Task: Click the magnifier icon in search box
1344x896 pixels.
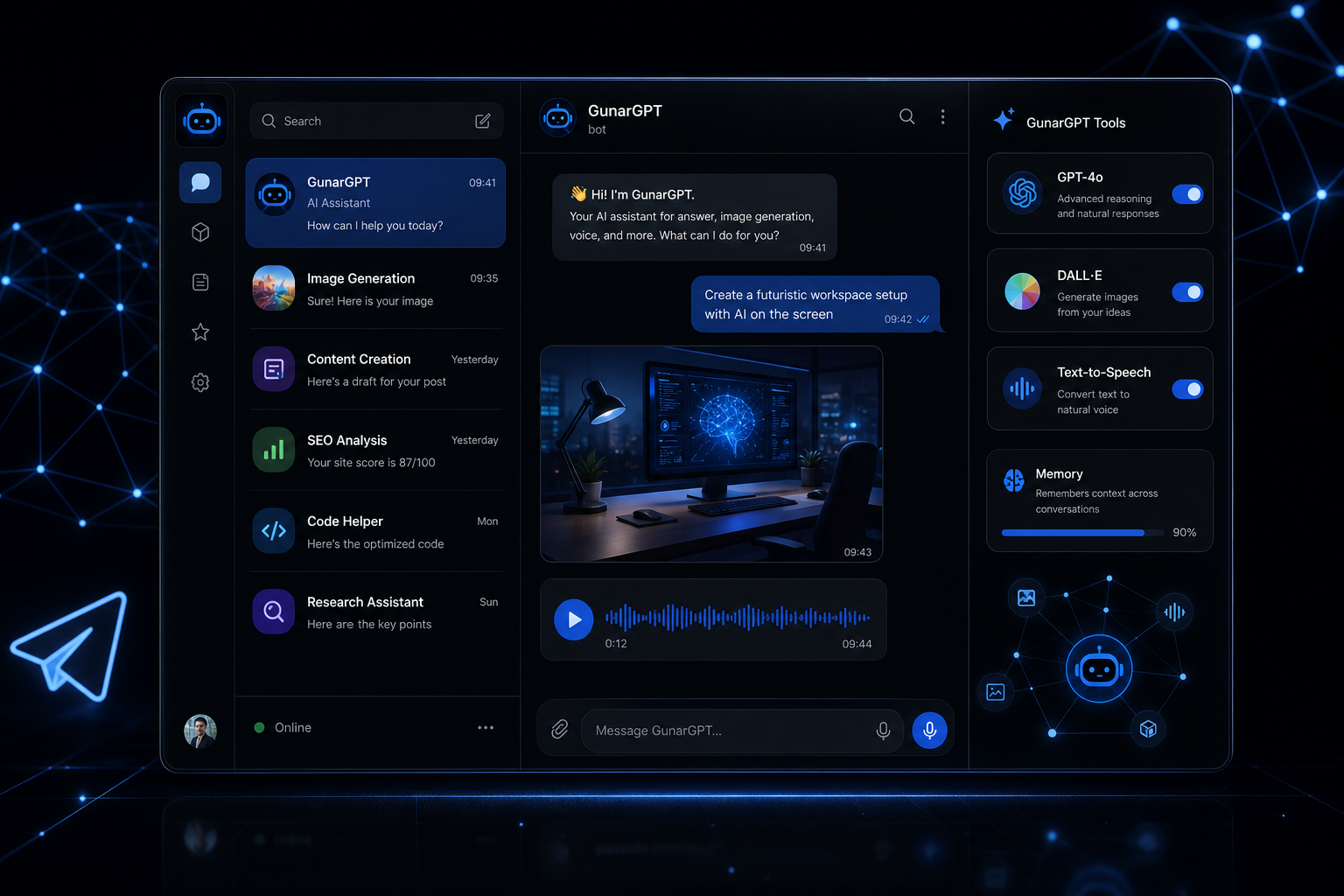Action: pyautogui.click(x=269, y=121)
